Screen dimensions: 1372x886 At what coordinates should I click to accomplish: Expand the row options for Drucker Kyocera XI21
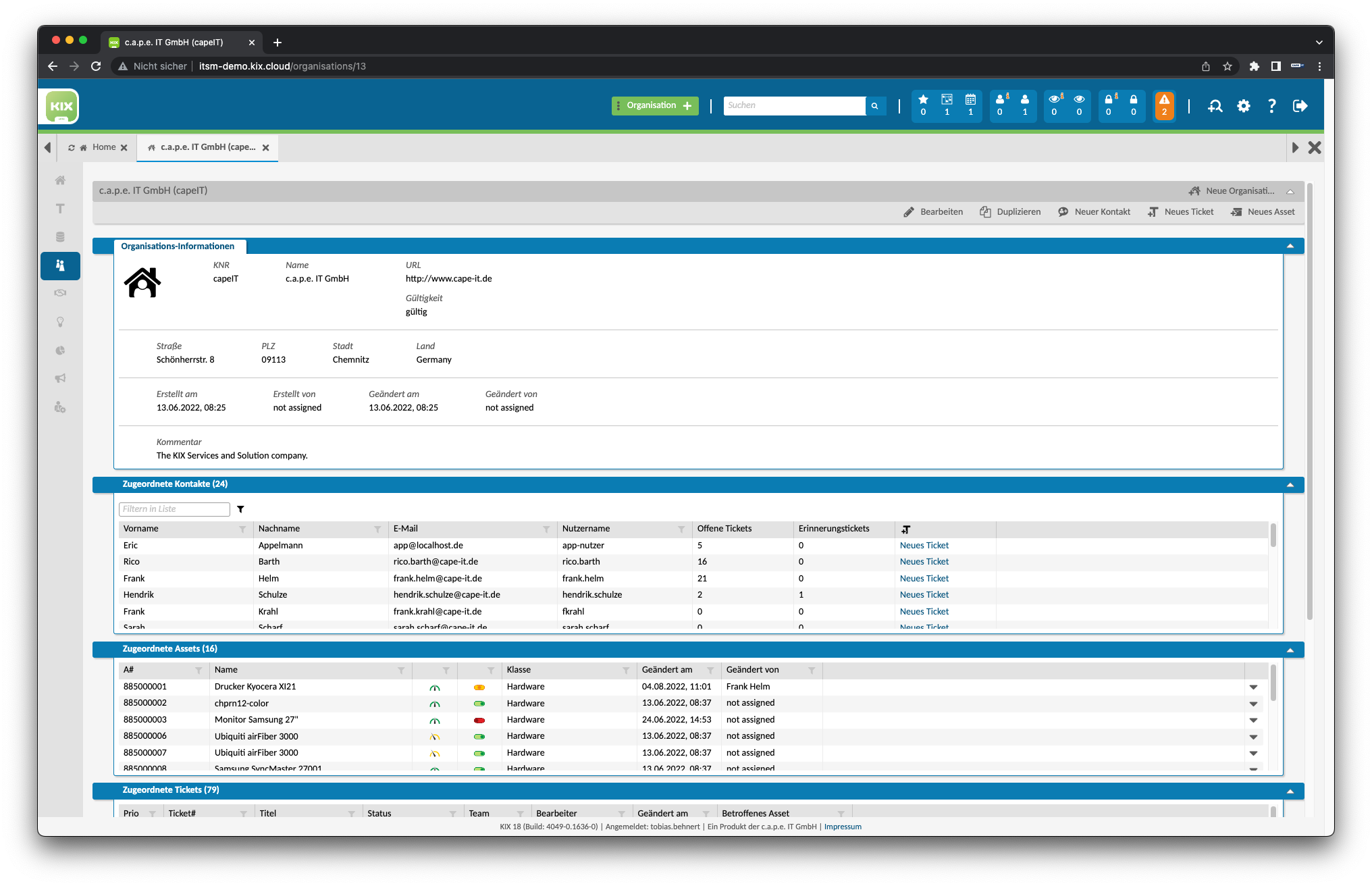1254,686
